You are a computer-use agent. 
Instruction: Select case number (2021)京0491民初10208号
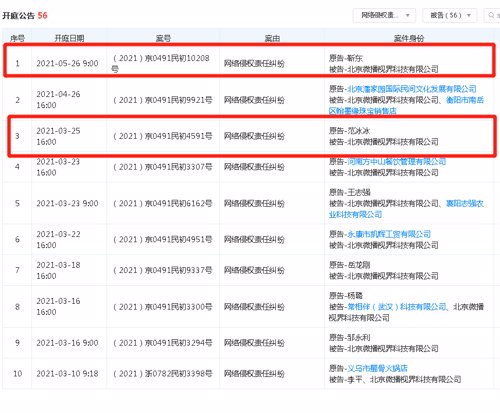[161, 63]
